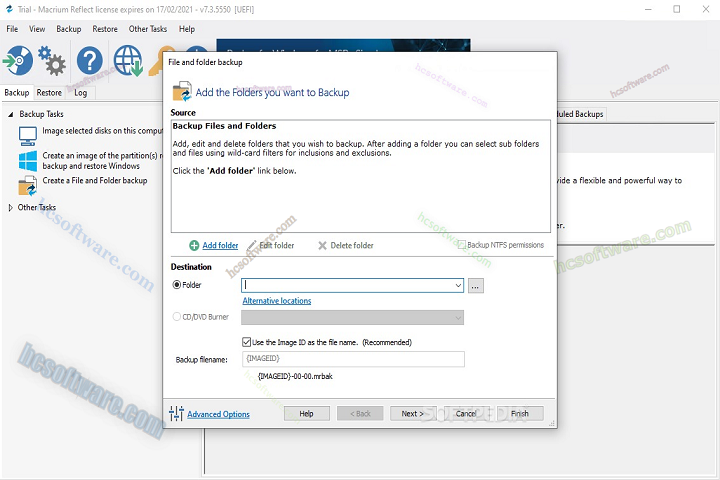Expand the Other Tasks tree section
720x480 pixels.
click(11, 208)
